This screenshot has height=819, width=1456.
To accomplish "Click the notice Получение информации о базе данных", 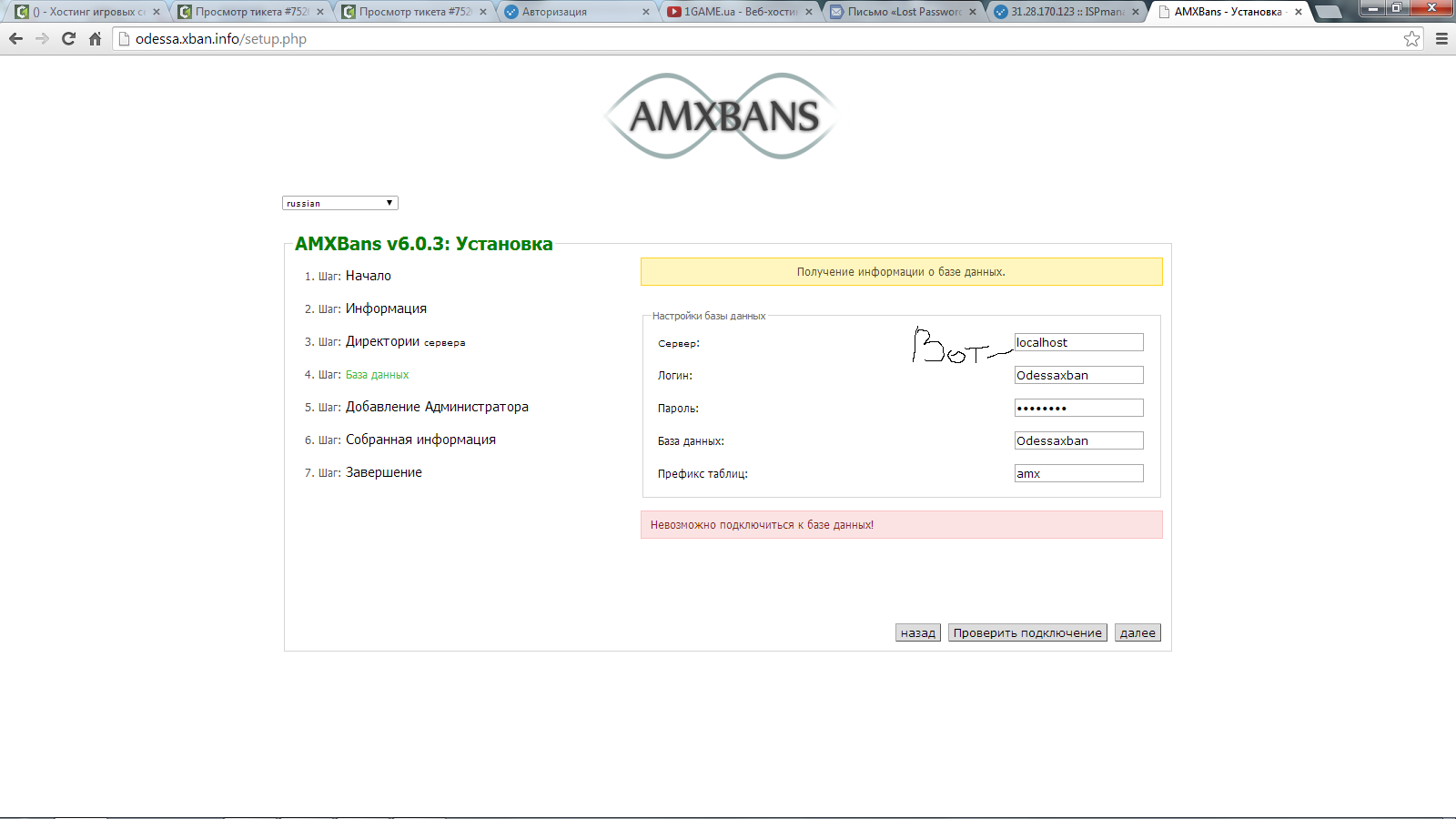I will (902, 272).
